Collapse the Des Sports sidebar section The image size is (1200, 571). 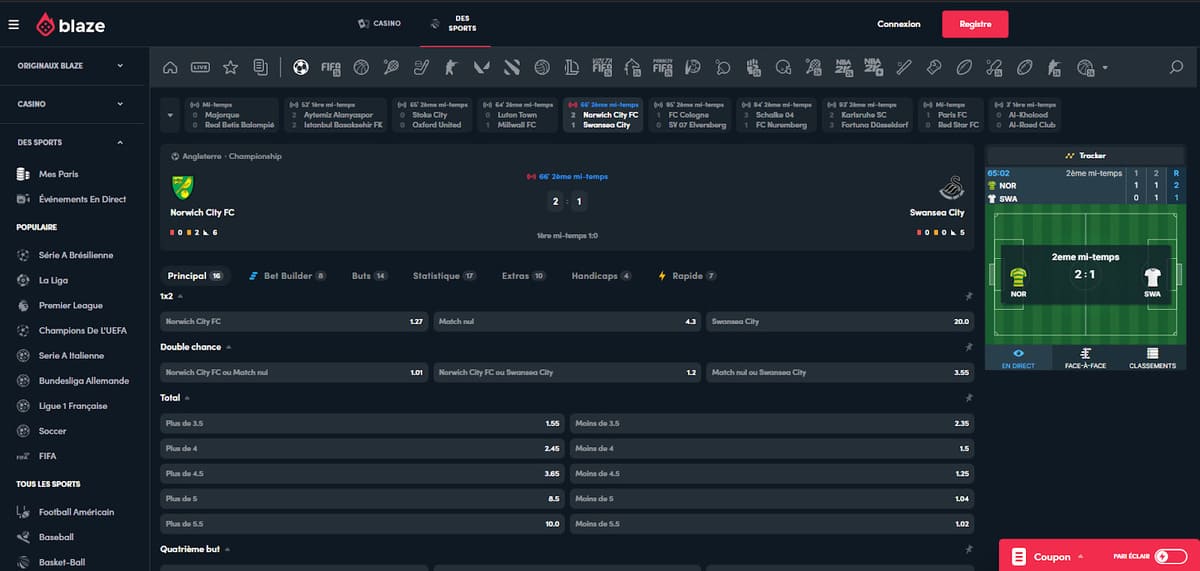pyautogui.click(x=120, y=142)
